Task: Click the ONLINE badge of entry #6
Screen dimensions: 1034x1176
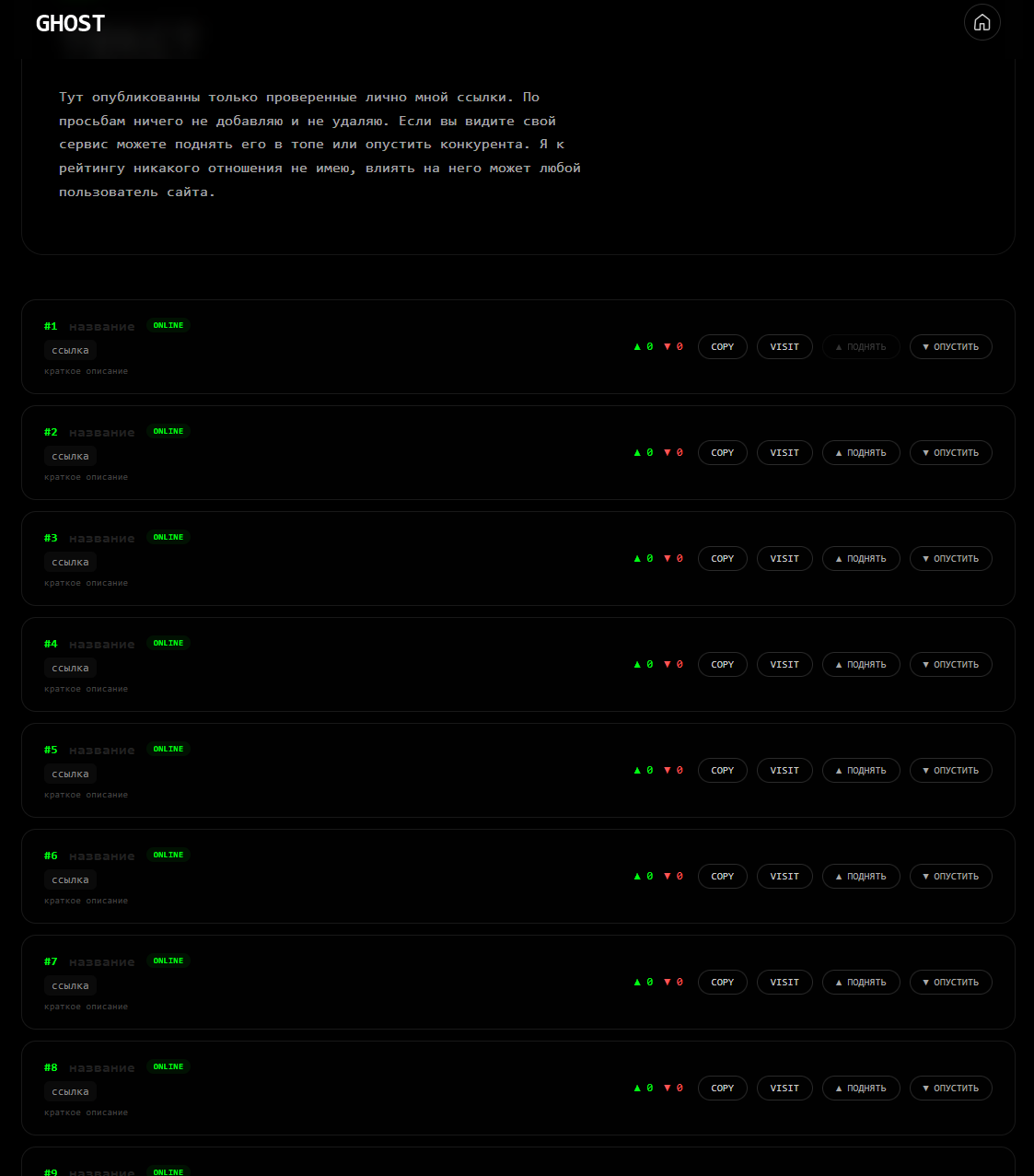Action: (x=168, y=856)
